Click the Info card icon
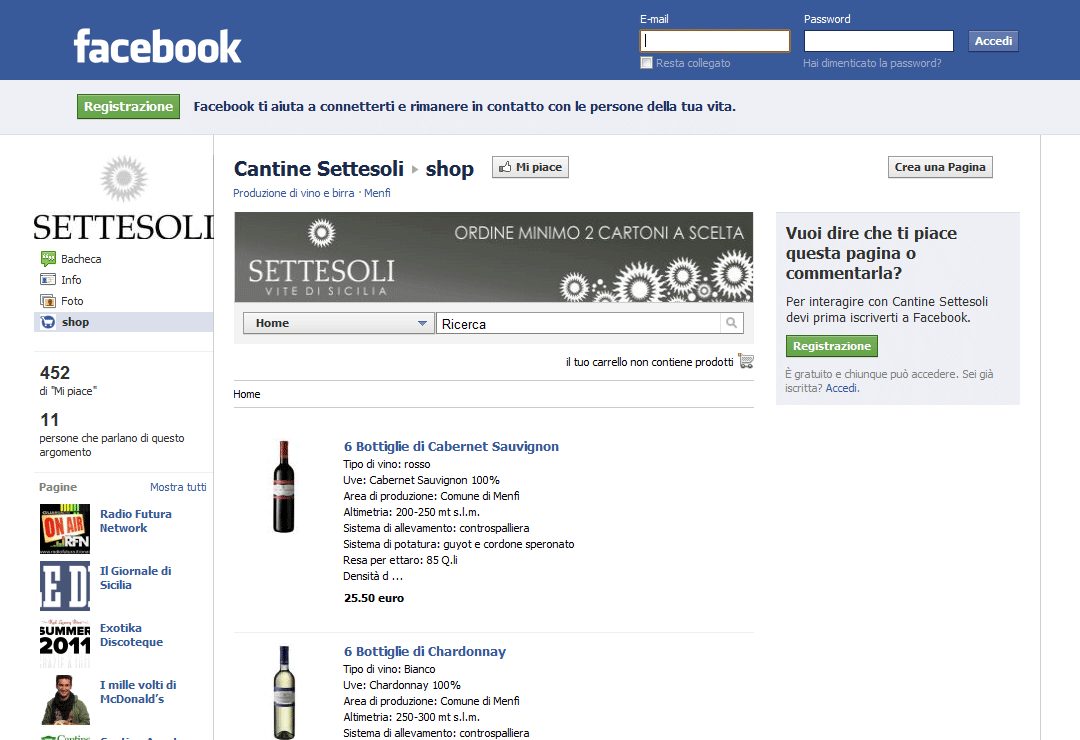This screenshot has width=1080, height=740. (x=48, y=280)
